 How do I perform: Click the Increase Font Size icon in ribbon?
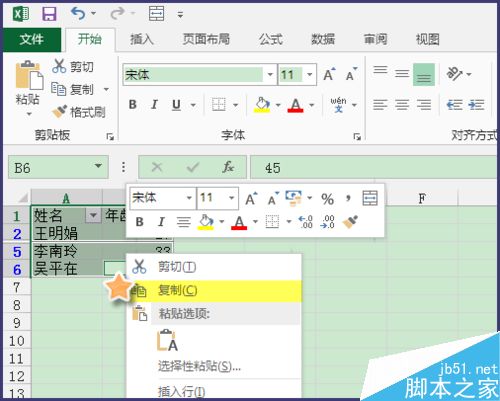[x=329, y=74]
